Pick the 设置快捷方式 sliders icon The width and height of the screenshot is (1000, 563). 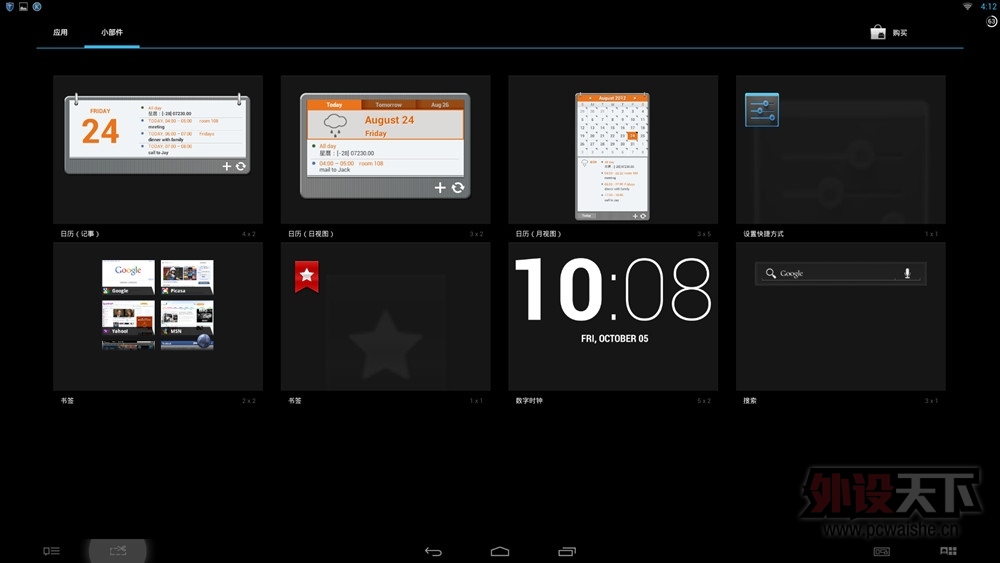(762, 110)
